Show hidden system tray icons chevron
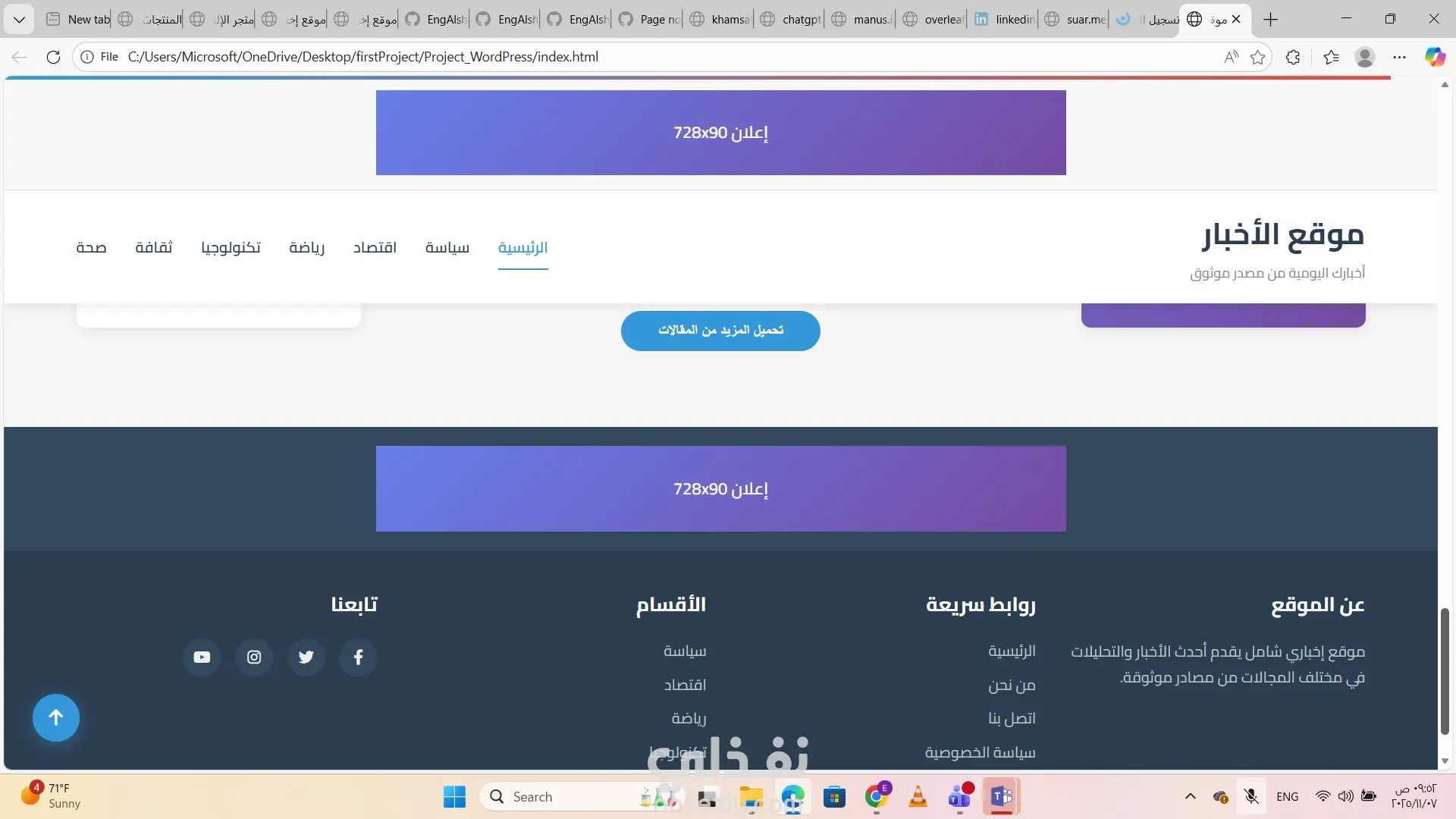 1191,796
